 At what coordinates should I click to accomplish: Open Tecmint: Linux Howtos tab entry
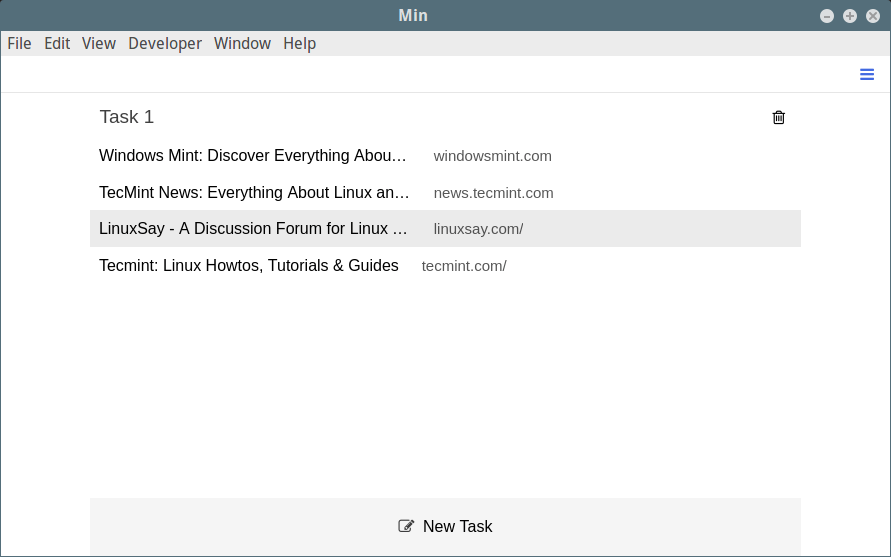[x=446, y=265]
